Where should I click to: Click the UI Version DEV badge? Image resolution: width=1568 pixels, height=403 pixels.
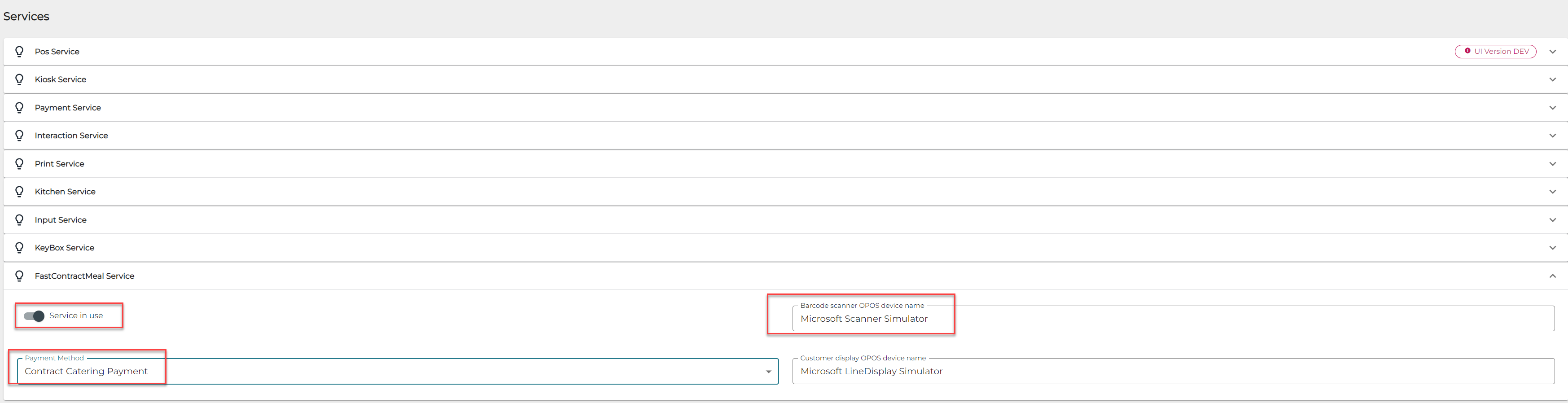1495,52
